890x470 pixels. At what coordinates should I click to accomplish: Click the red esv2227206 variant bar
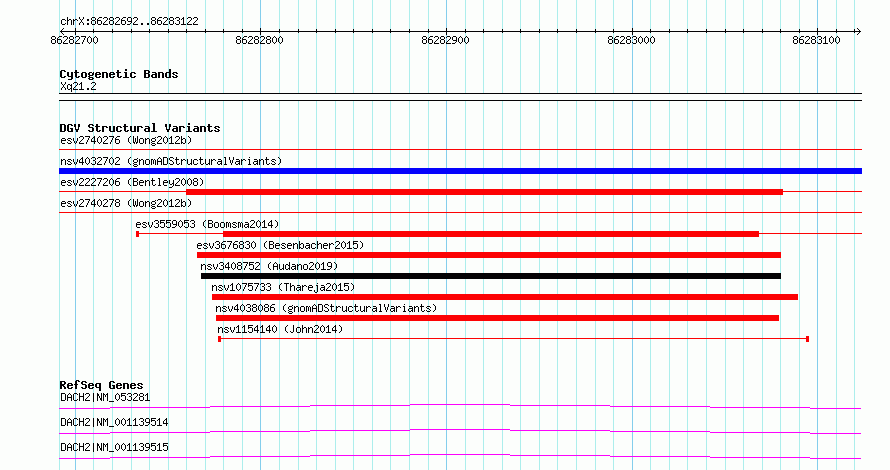[x=484, y=192]
